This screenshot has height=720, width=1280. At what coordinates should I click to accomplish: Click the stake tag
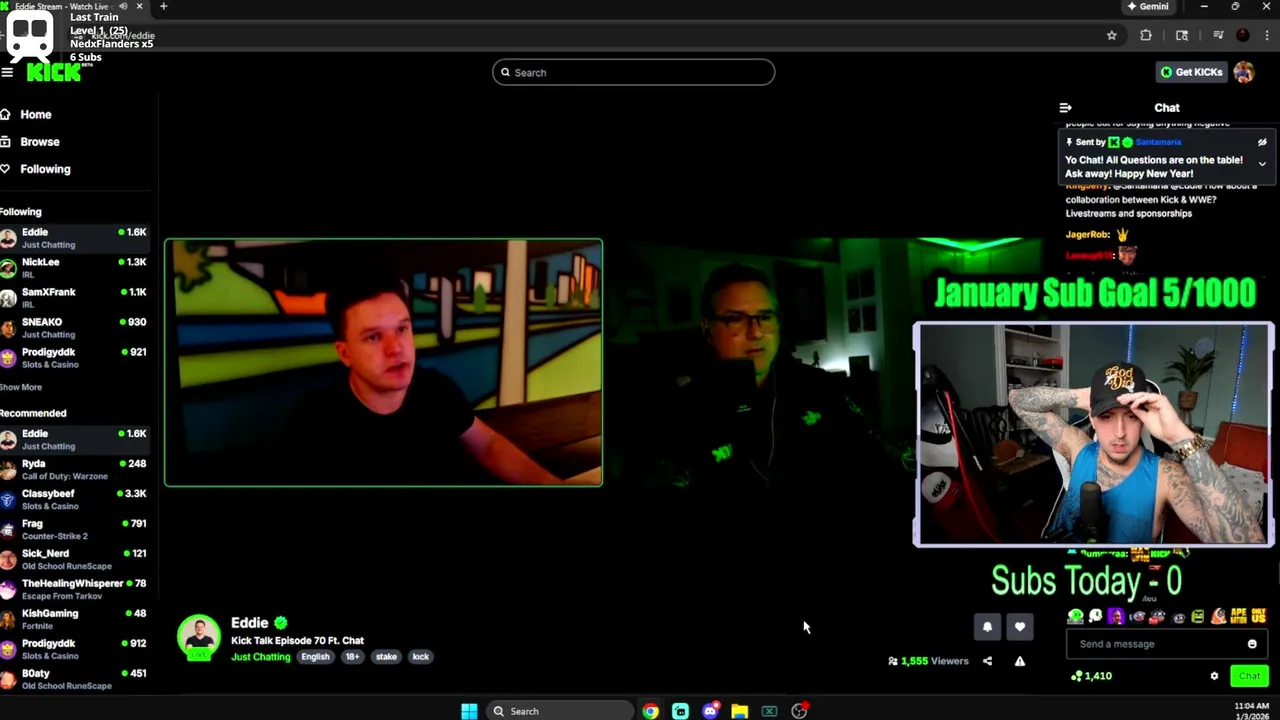point(386,657)
